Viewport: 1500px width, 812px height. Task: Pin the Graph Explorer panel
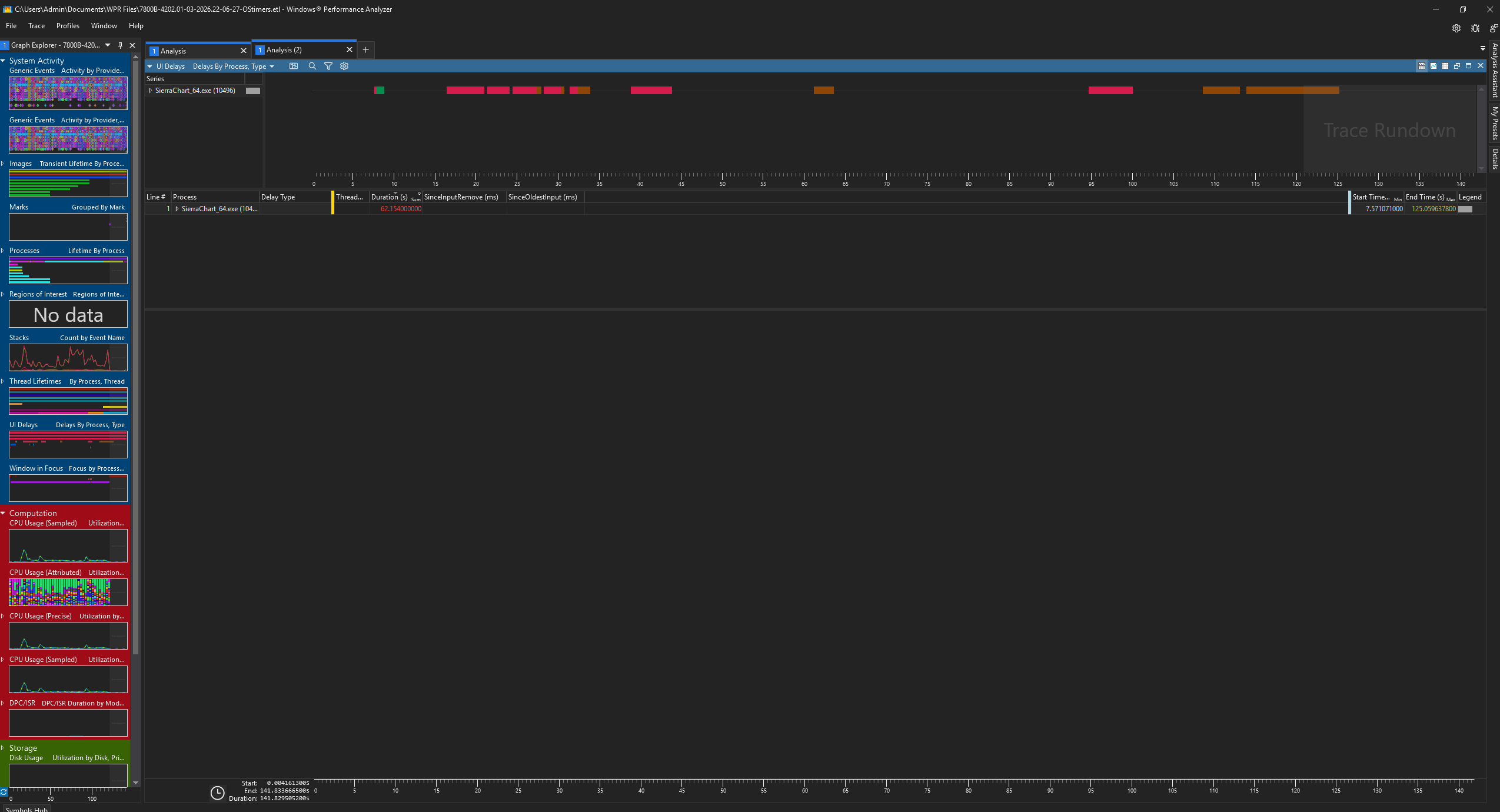coord(120,45)
